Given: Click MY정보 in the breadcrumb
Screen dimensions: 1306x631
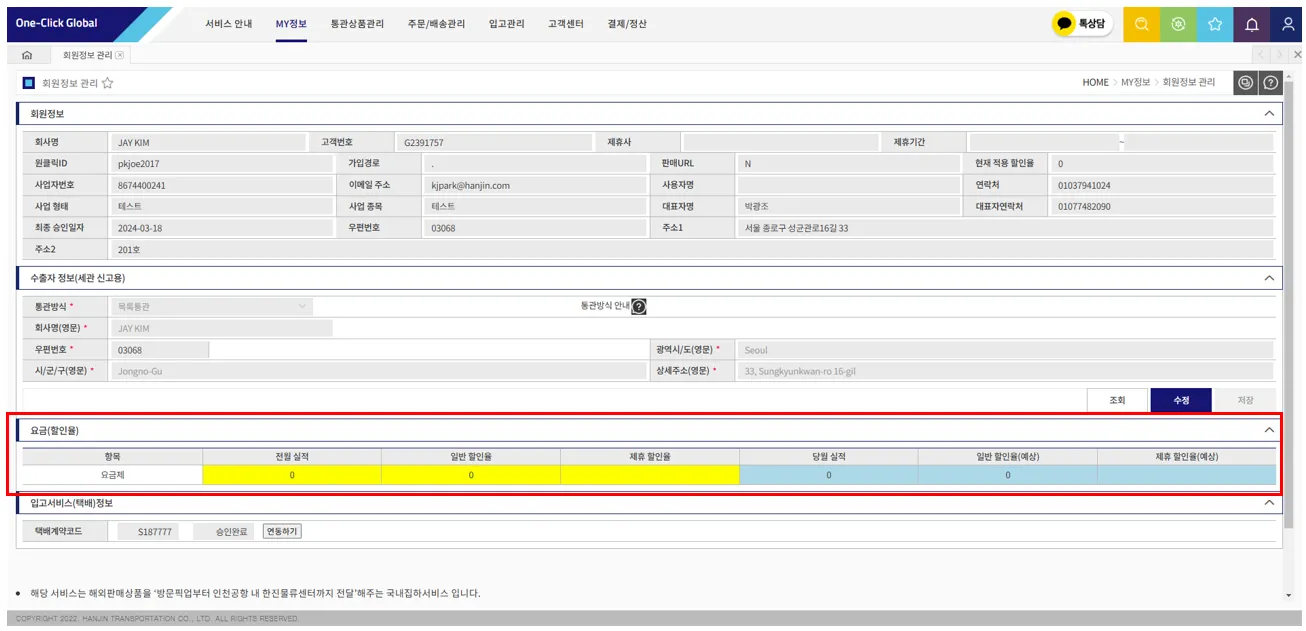Looking at the screenshot, I should (1136, 83).
